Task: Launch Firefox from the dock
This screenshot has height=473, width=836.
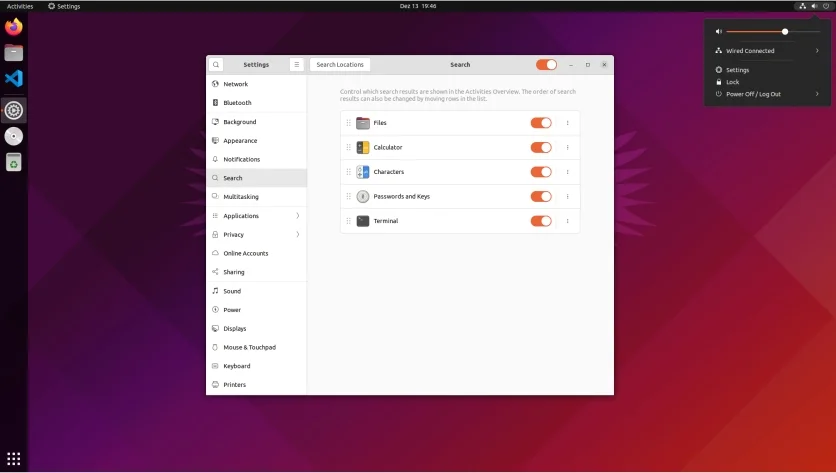Action: click(13, 28)
